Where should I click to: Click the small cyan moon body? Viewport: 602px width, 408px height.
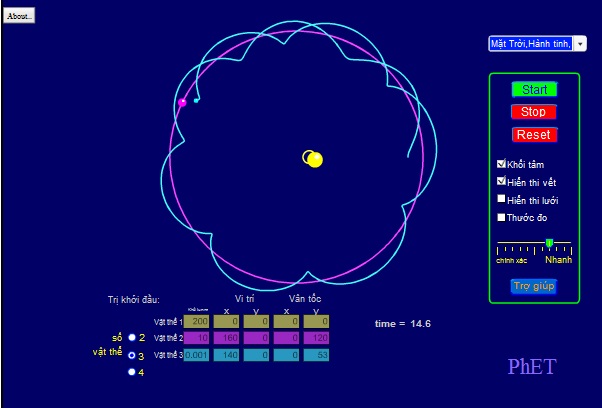[x=196, y=101]
